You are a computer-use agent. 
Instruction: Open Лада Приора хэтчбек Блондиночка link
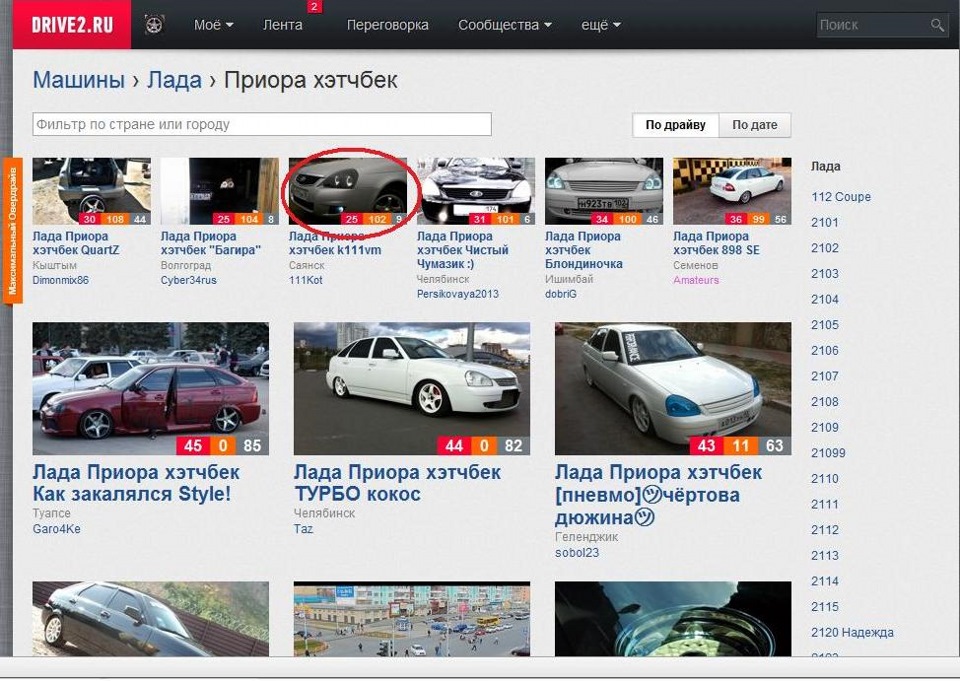pos(583,250)
